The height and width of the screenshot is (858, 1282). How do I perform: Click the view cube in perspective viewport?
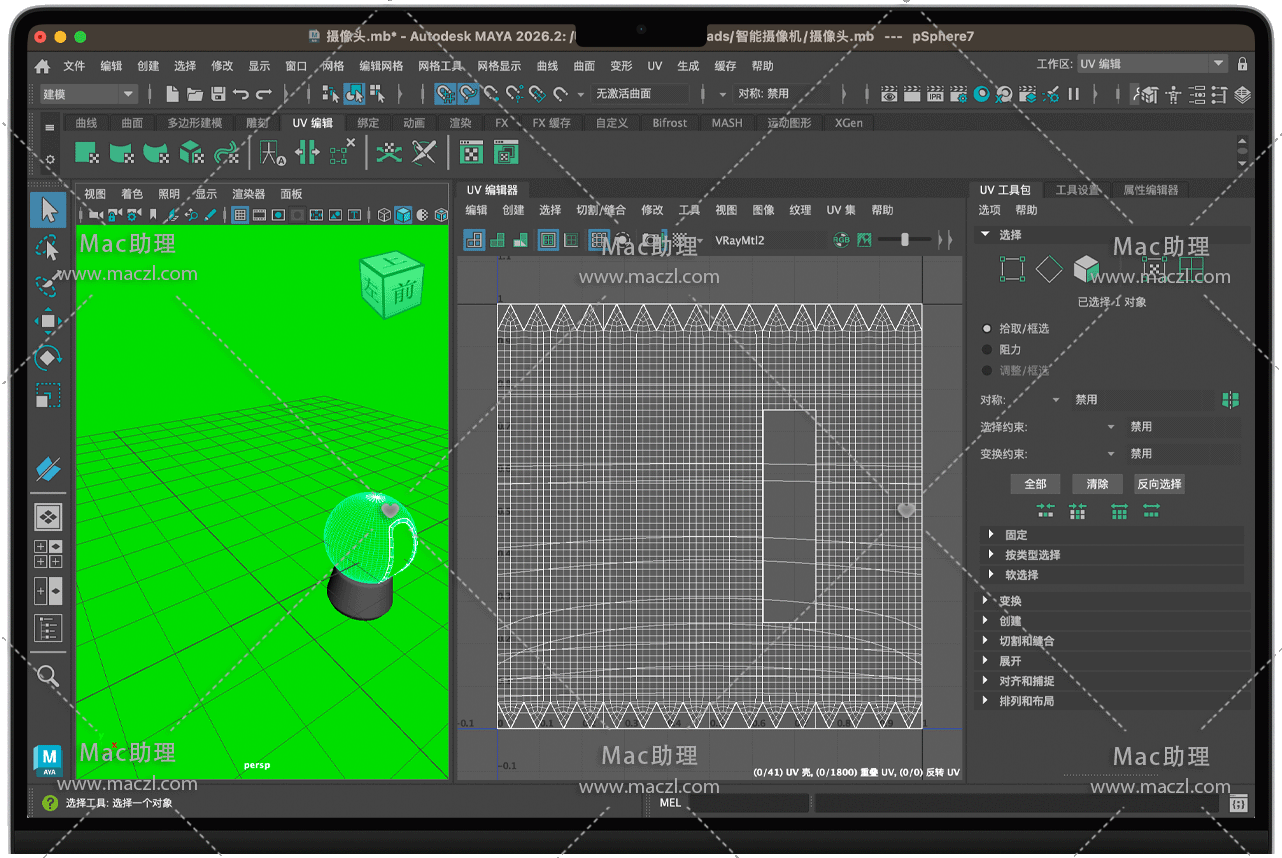point(391,285)
